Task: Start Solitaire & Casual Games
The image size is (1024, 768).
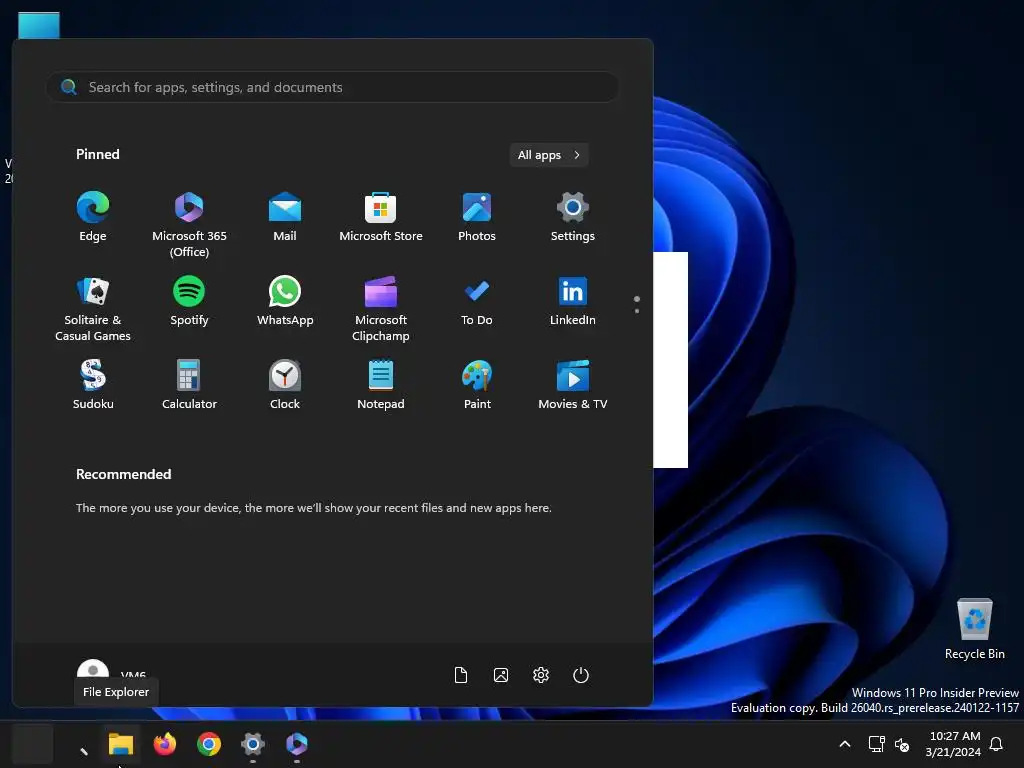Action: pos(93,308)
